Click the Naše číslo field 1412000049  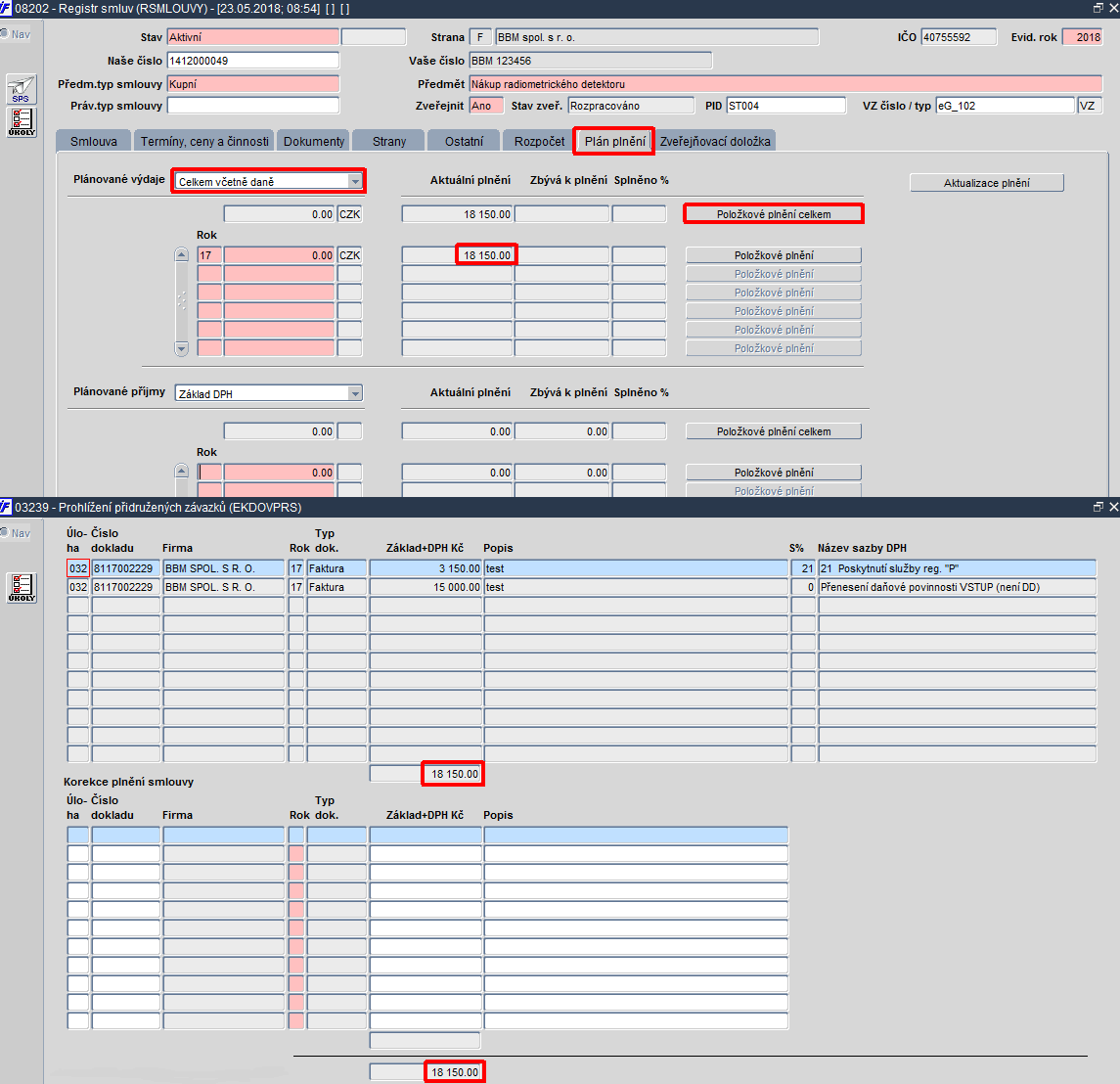tap(253, 61)
